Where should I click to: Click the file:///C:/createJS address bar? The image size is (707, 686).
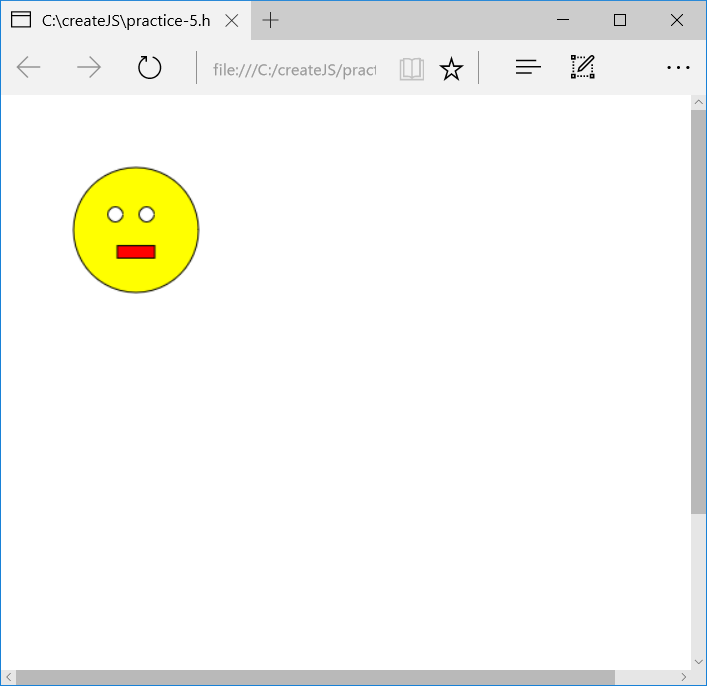click(294, 69)
